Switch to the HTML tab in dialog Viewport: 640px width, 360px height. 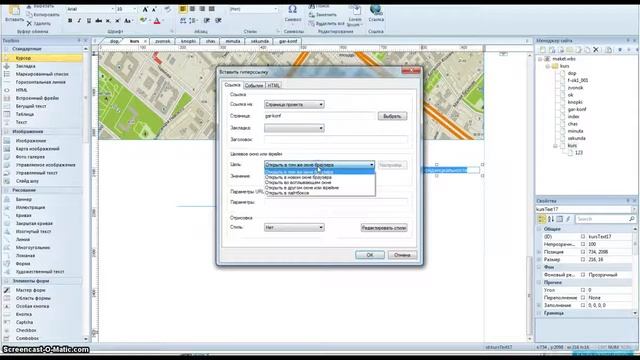[x=273, y=85]
